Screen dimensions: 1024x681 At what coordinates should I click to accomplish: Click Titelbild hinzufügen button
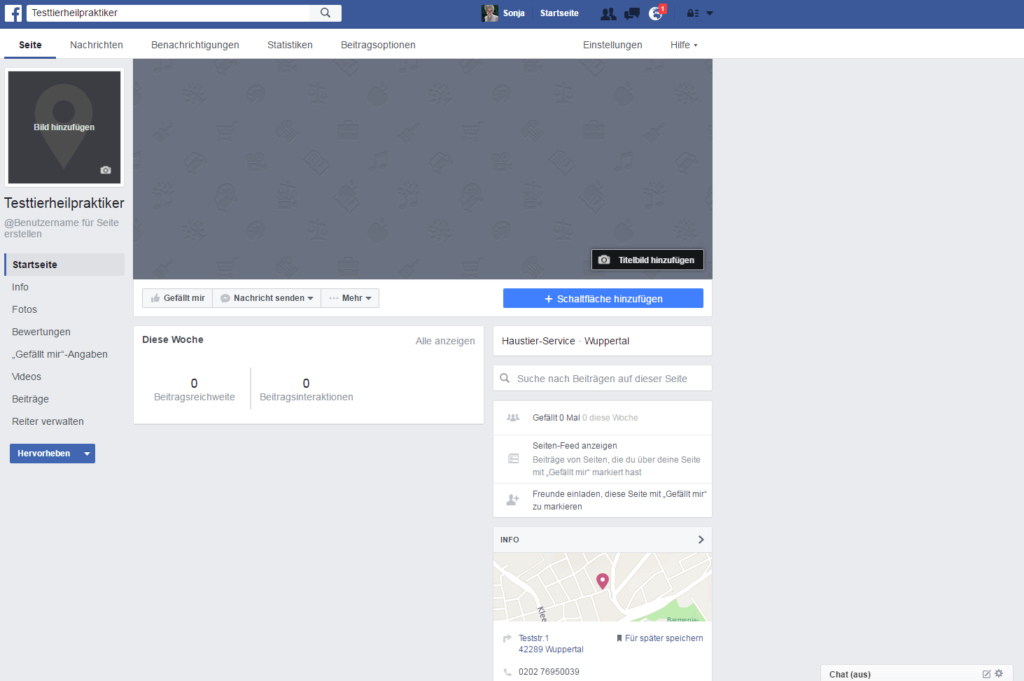pyautogui.click(x=648, y=260)
